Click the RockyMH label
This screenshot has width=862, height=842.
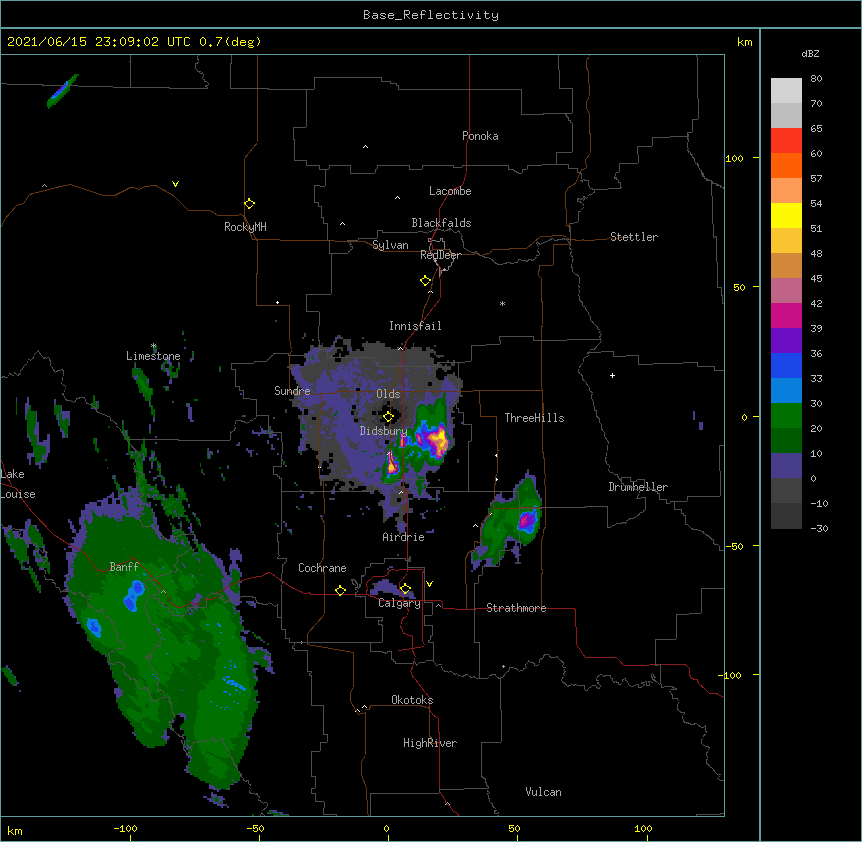pos(245,227)
